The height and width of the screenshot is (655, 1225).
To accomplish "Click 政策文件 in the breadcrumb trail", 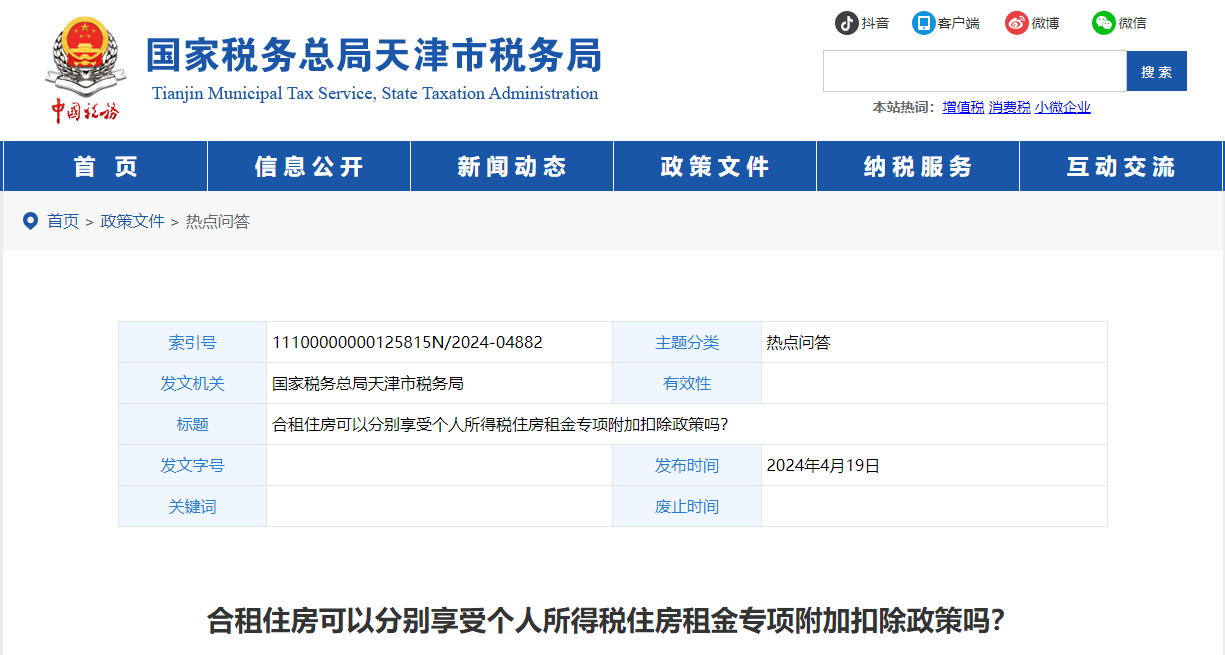I will tap(132, 221).
